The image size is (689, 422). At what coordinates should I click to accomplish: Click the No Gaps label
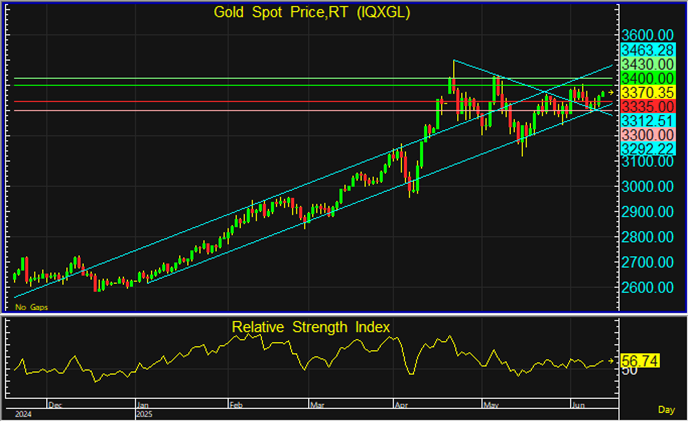(31, 307)
